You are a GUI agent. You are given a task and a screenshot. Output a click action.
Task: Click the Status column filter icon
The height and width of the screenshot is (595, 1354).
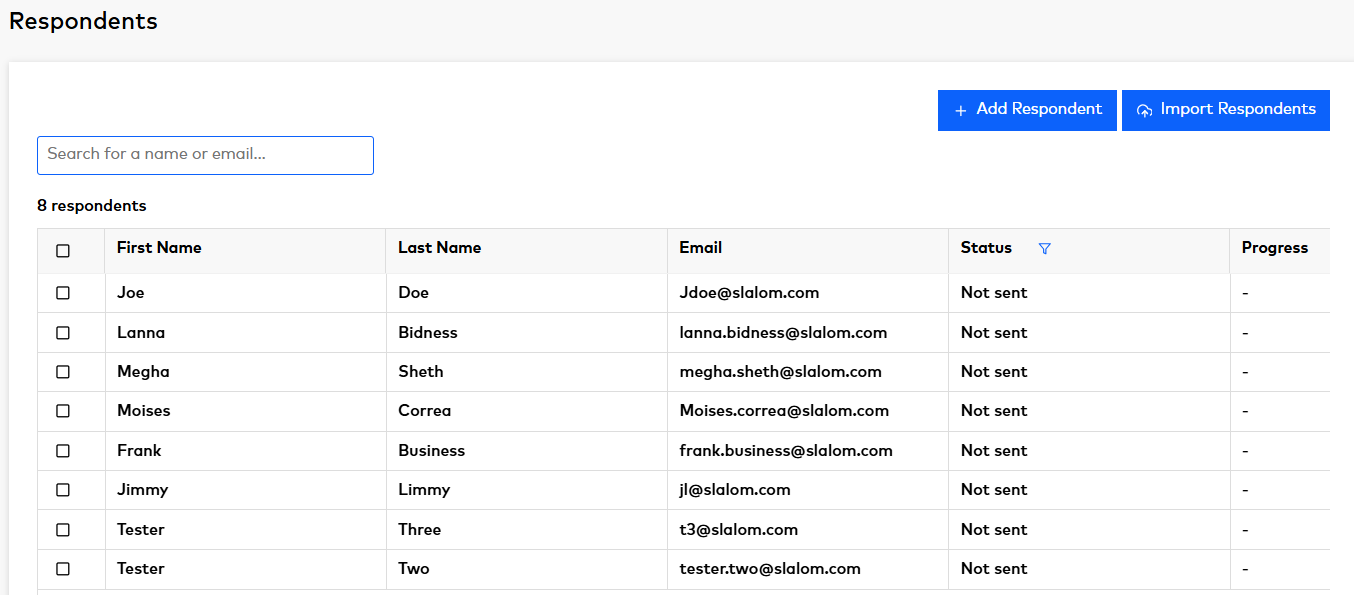pos(1045,249)
